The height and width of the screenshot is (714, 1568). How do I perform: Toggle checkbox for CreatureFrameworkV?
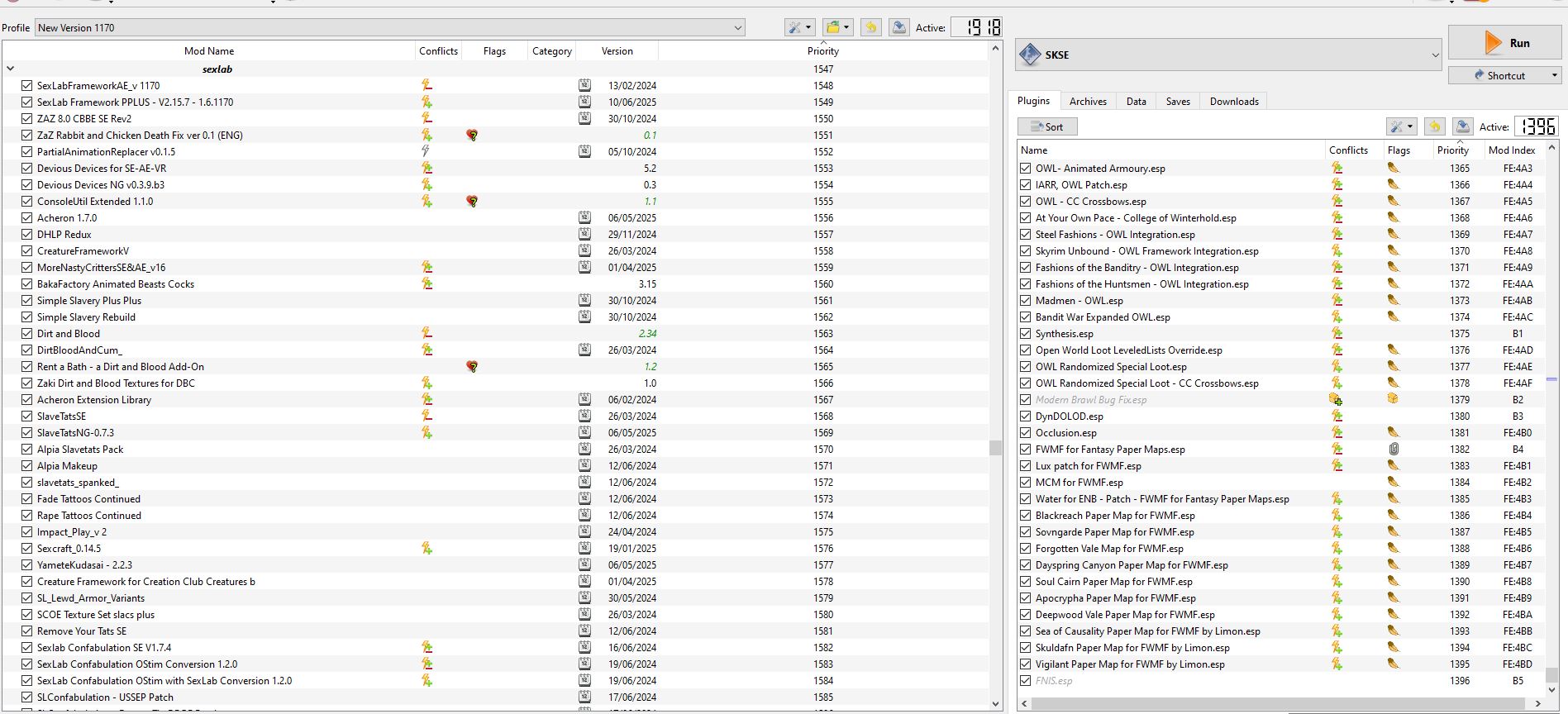tap(26, 250)
